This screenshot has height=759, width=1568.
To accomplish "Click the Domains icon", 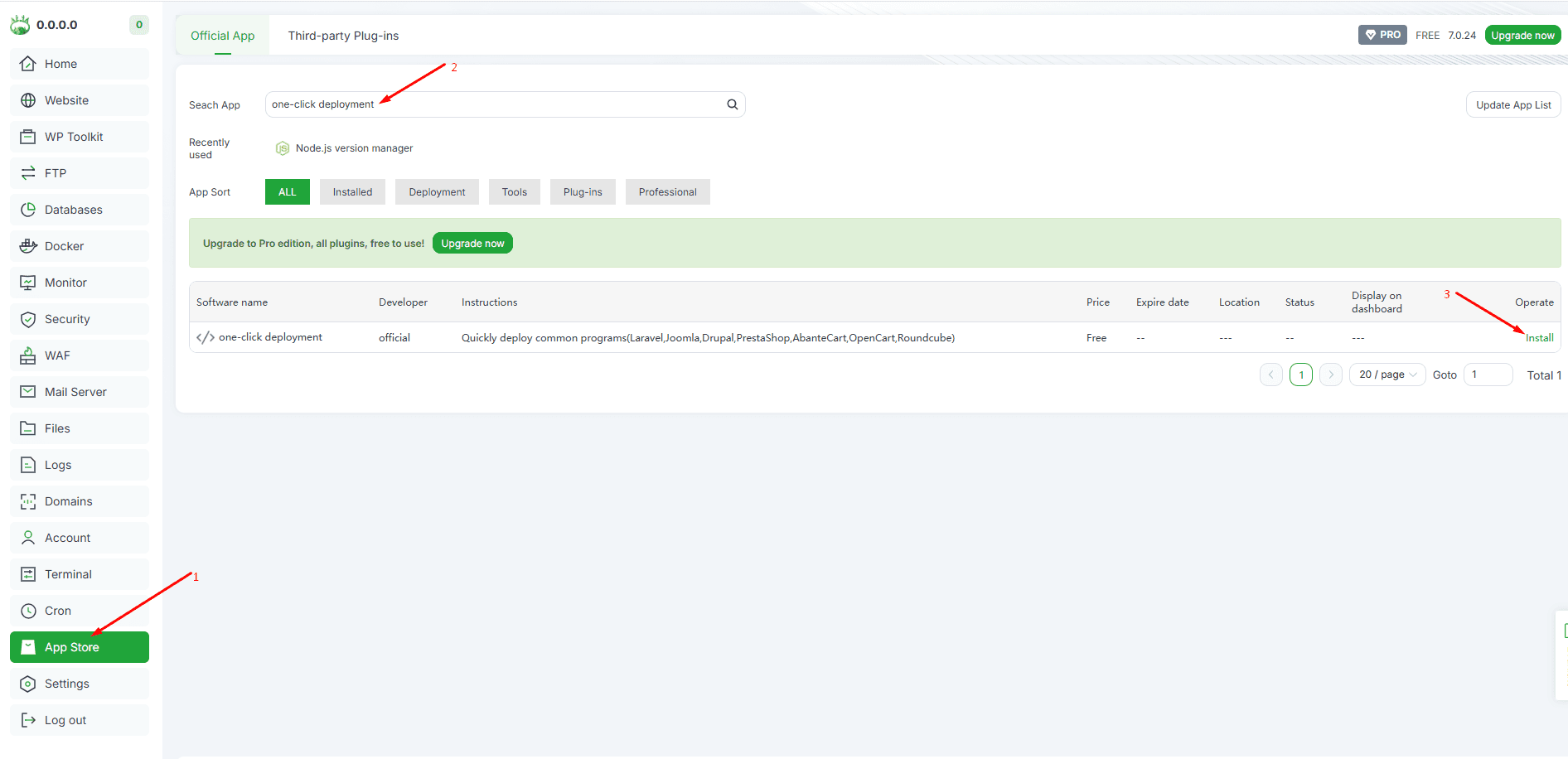I will pyautogui.click(x=28, y=501).
